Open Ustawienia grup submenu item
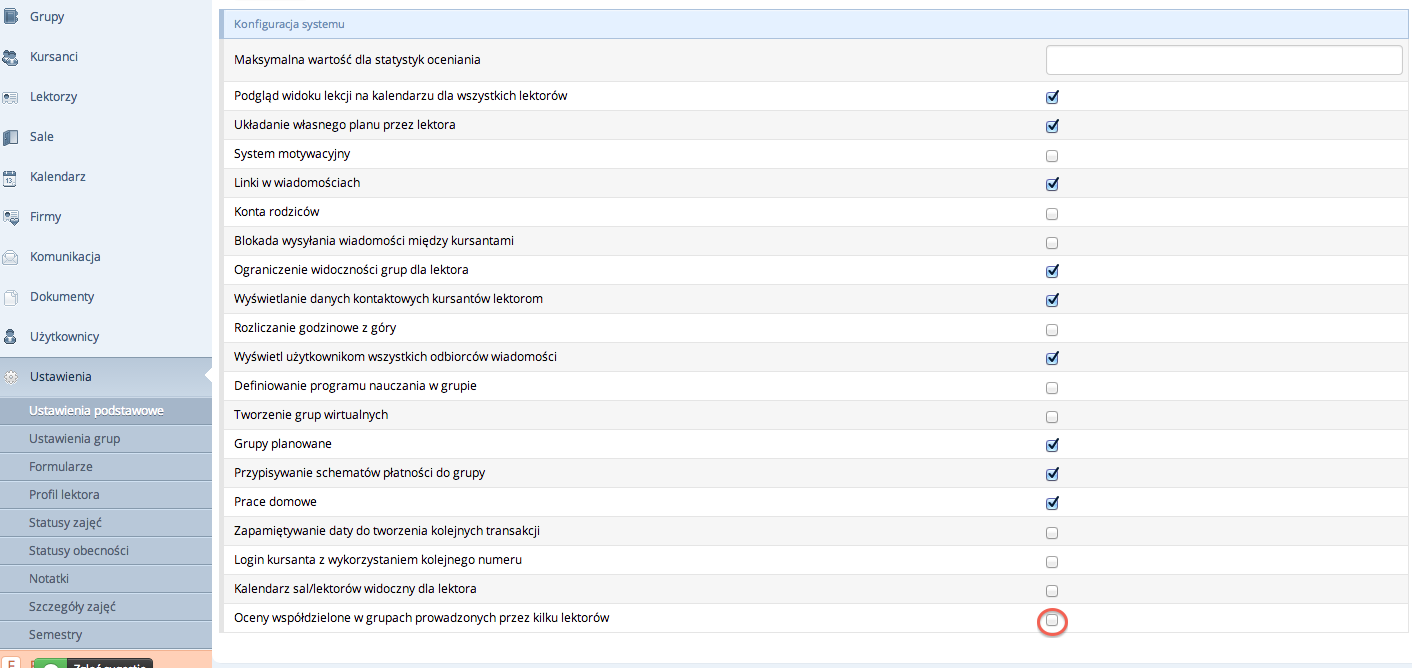Image resolution: width=1412 pixels, height=668 pixels. [x=75, y=439]
